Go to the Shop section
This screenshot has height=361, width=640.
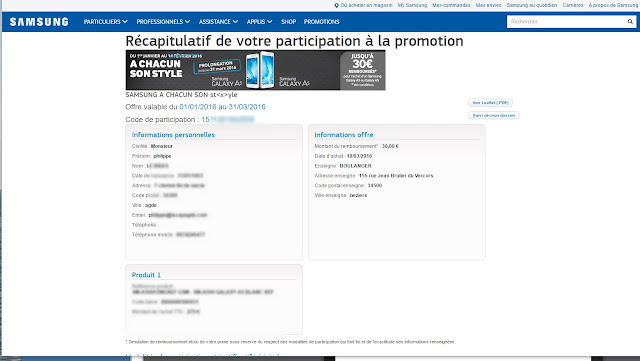(x=288, y=22)
